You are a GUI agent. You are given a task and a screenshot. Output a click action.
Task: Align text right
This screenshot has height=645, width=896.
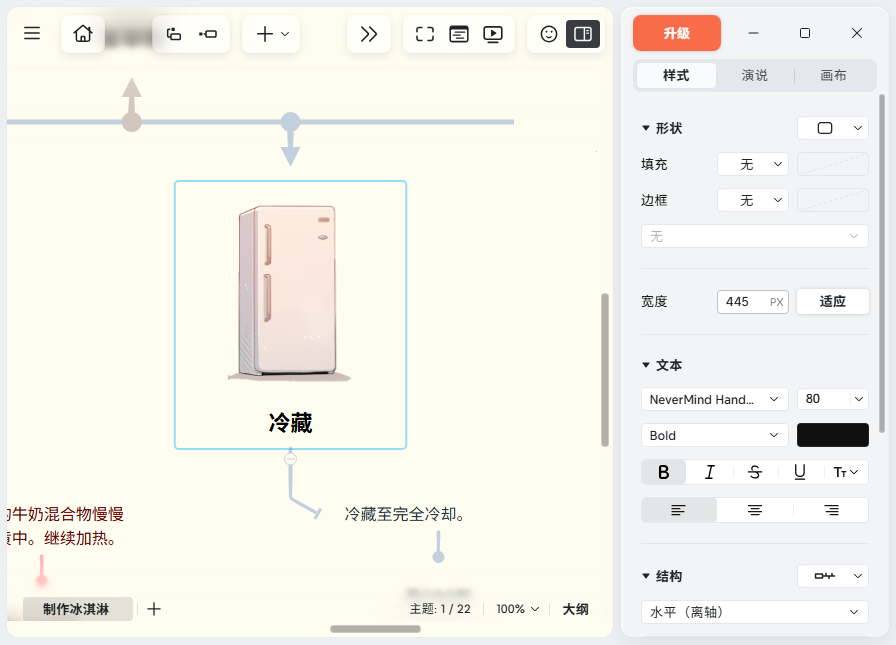point(831,510)
